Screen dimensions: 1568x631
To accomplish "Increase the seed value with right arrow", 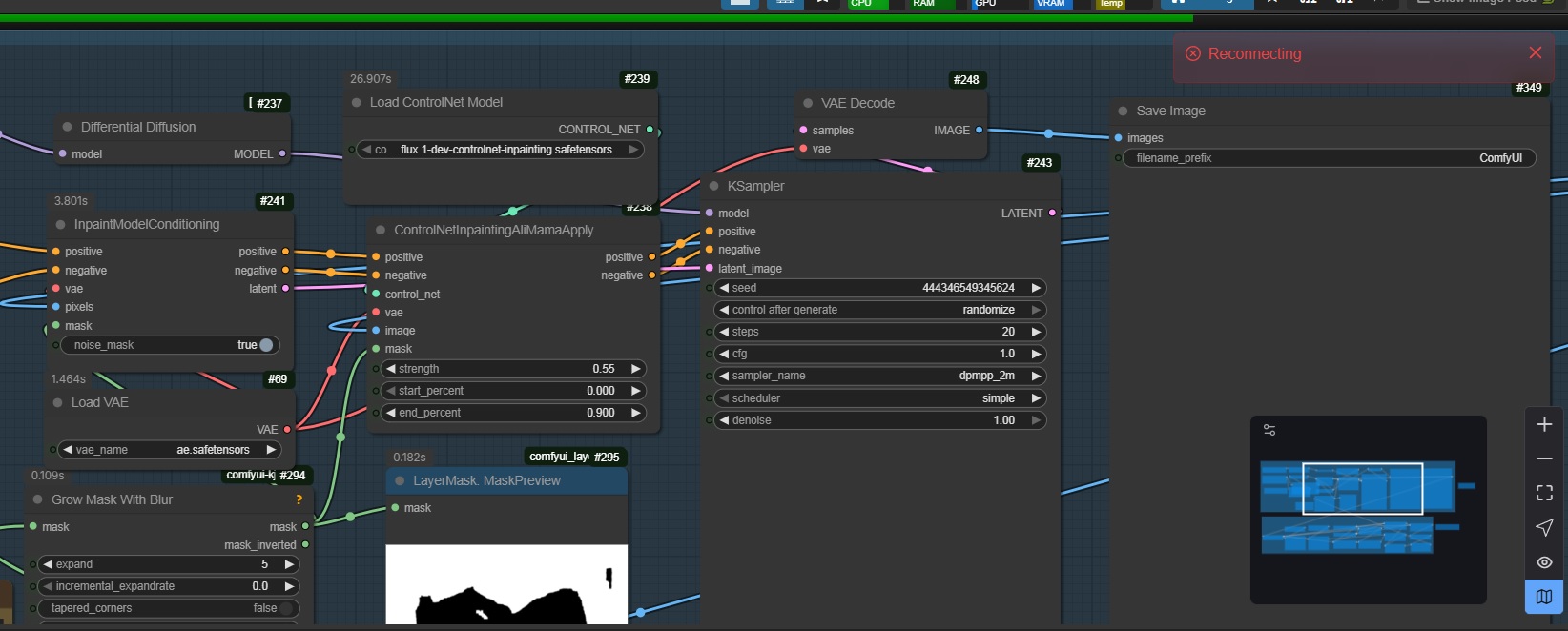I will (1036, 288).
